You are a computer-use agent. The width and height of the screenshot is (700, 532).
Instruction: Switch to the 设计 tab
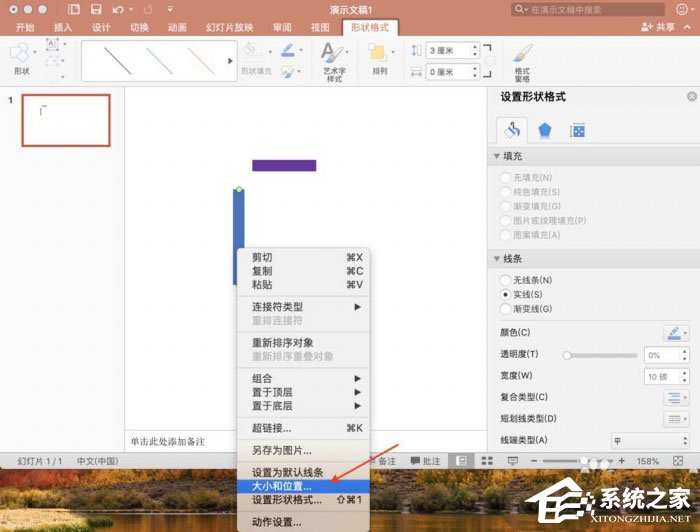(101, 28)
